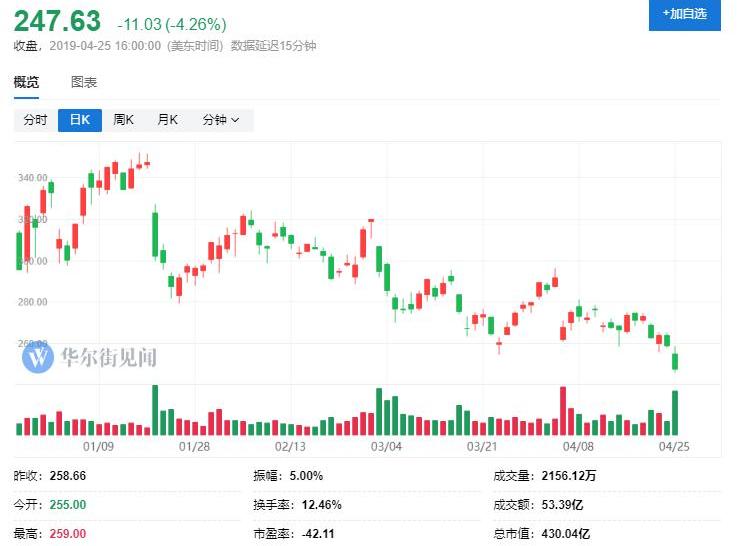Switch to the 概览 overview tab

pyautogui.click(x=26, y=82)
